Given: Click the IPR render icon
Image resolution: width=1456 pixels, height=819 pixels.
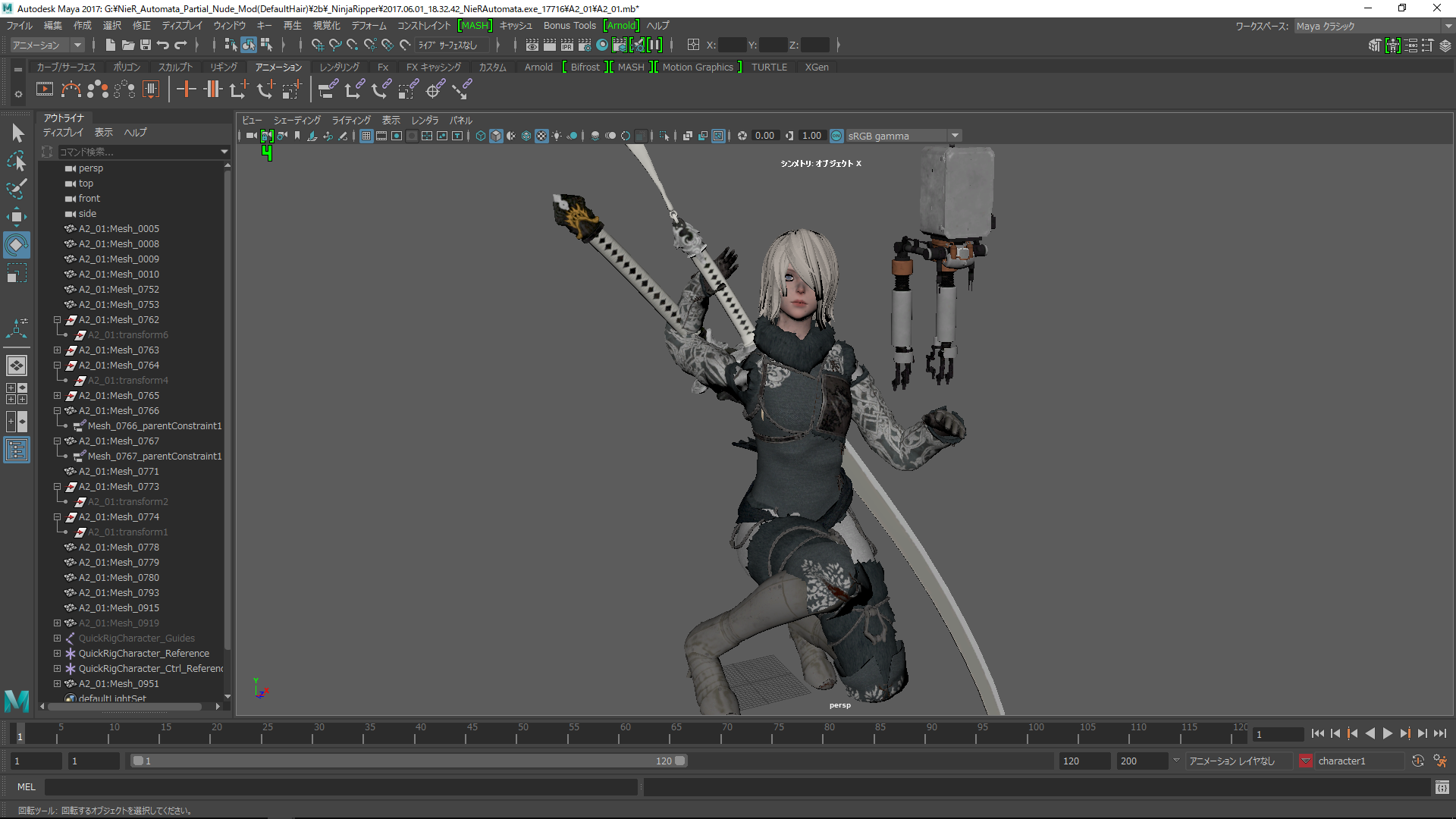Looking at the screenshot, I should click(x=567, y=45).
